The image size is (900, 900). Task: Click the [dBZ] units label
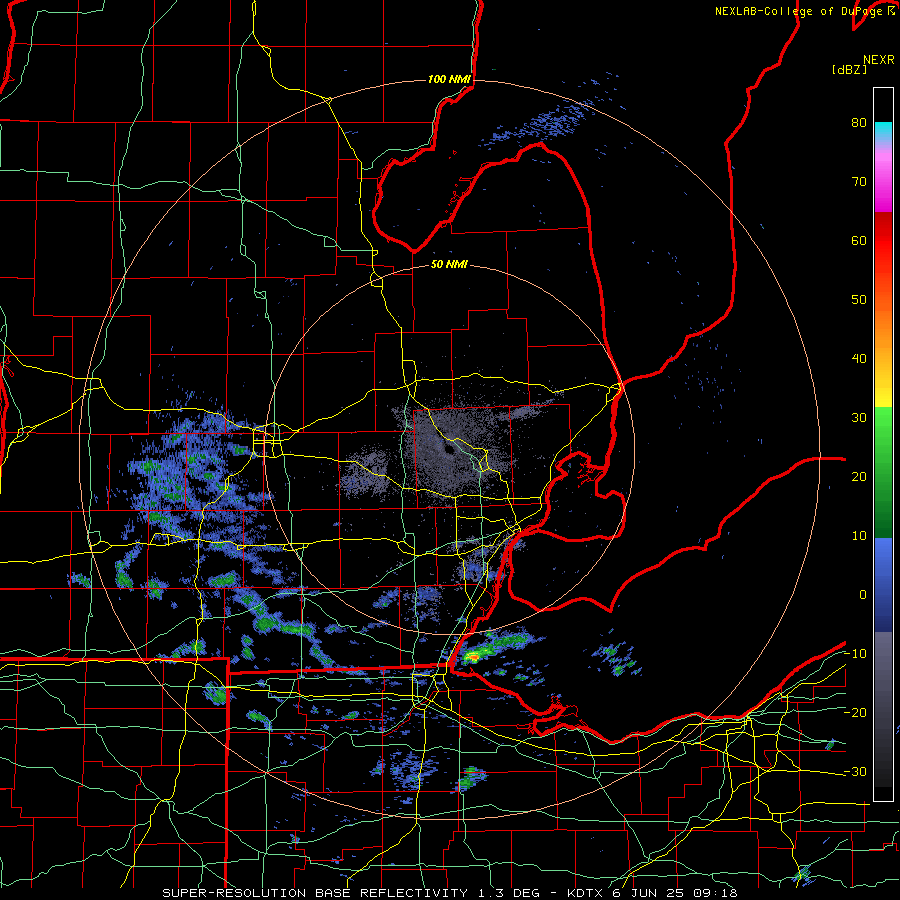(x=849, y=70)
